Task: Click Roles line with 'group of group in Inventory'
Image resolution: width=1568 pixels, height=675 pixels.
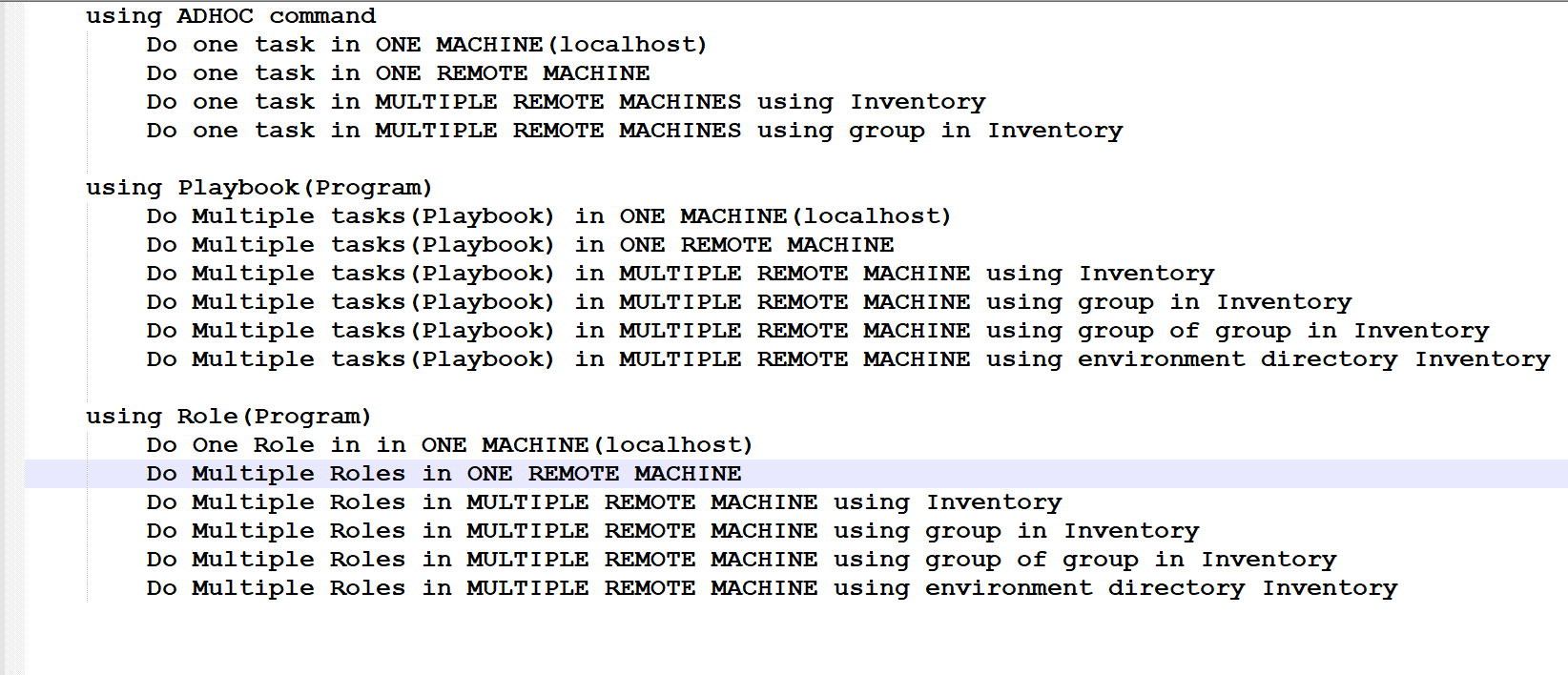Action: point(741,560)
